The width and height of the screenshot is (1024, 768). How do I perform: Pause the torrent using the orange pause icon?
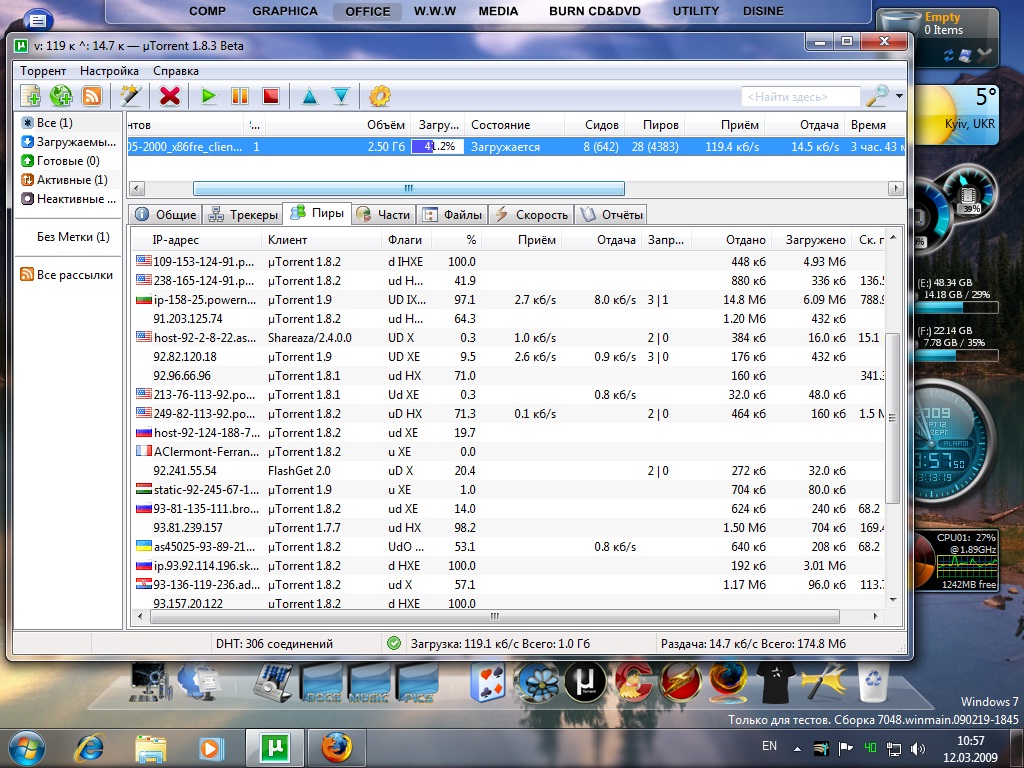click(x=240, y=96)
